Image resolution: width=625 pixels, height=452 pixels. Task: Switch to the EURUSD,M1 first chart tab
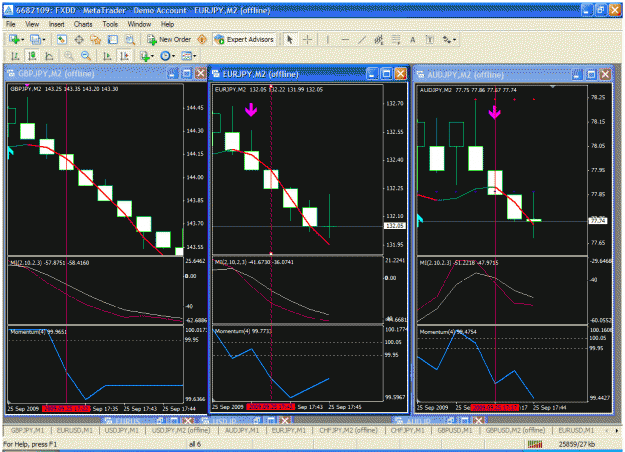[x=74, y=430]
